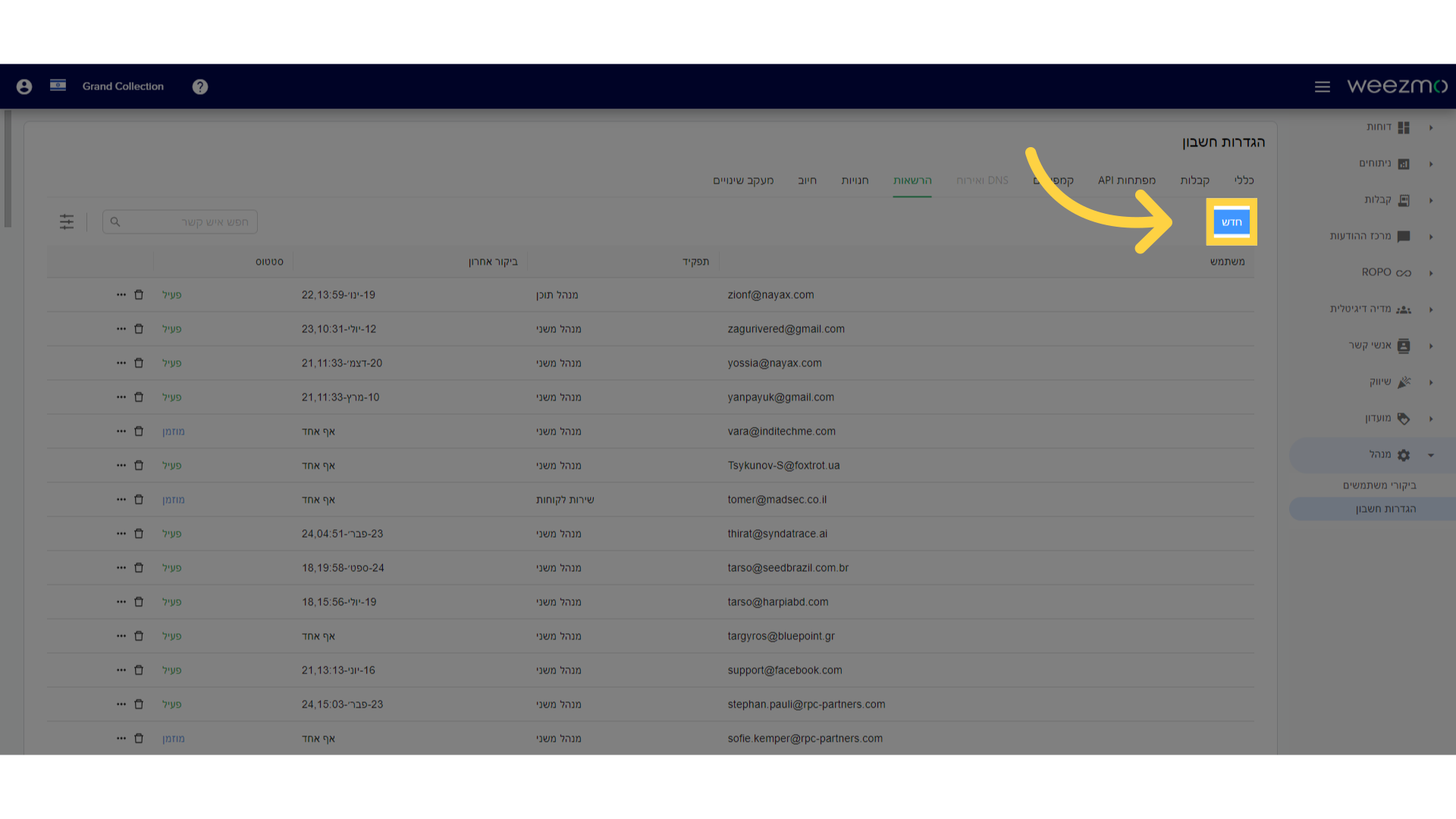
Task: Select the הרשאות tab
Action: click(x=912, y=180)
